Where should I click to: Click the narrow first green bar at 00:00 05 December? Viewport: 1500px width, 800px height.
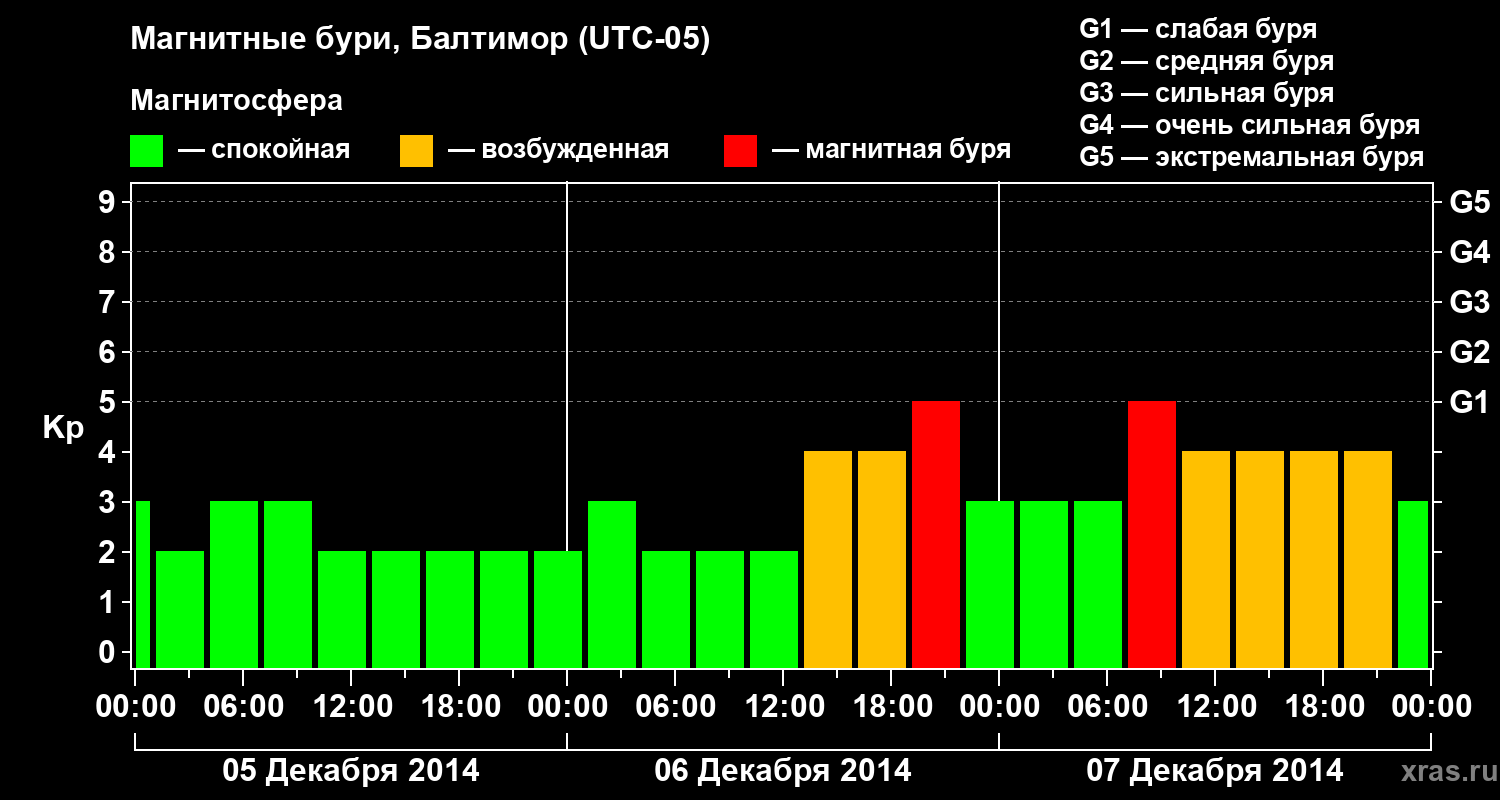pos(142,584)
